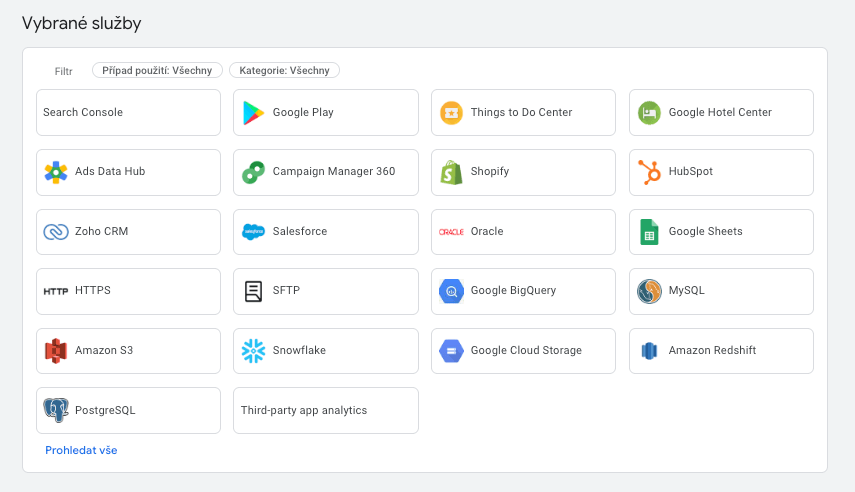Click the Amazon S3 icon
The height and width of the screenshot is (492, 855).
pos(55,351)
